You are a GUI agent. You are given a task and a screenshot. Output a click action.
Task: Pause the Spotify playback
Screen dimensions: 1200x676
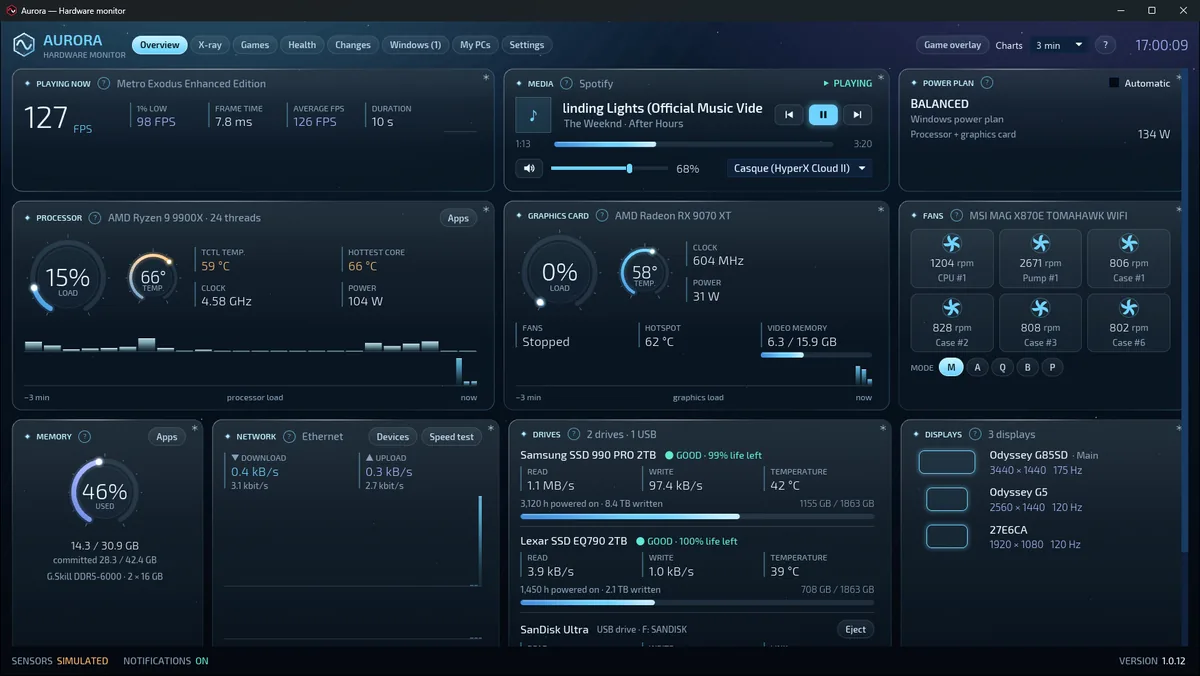823,115
